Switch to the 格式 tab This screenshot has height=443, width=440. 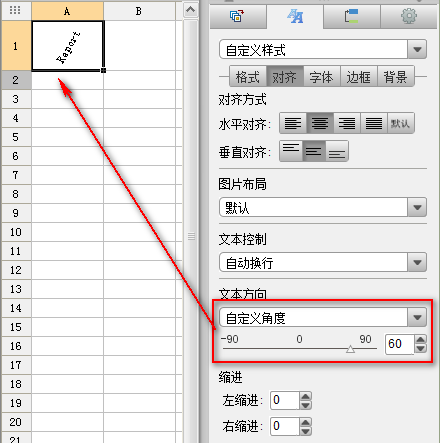pos(248,77)
